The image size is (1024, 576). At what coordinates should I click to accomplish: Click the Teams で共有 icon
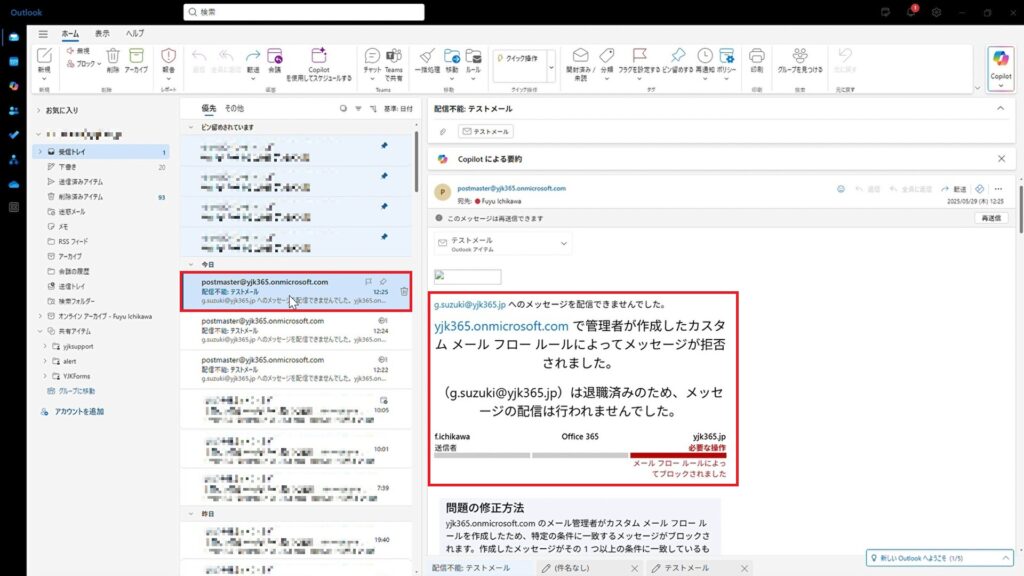click(x=394, y=56)
